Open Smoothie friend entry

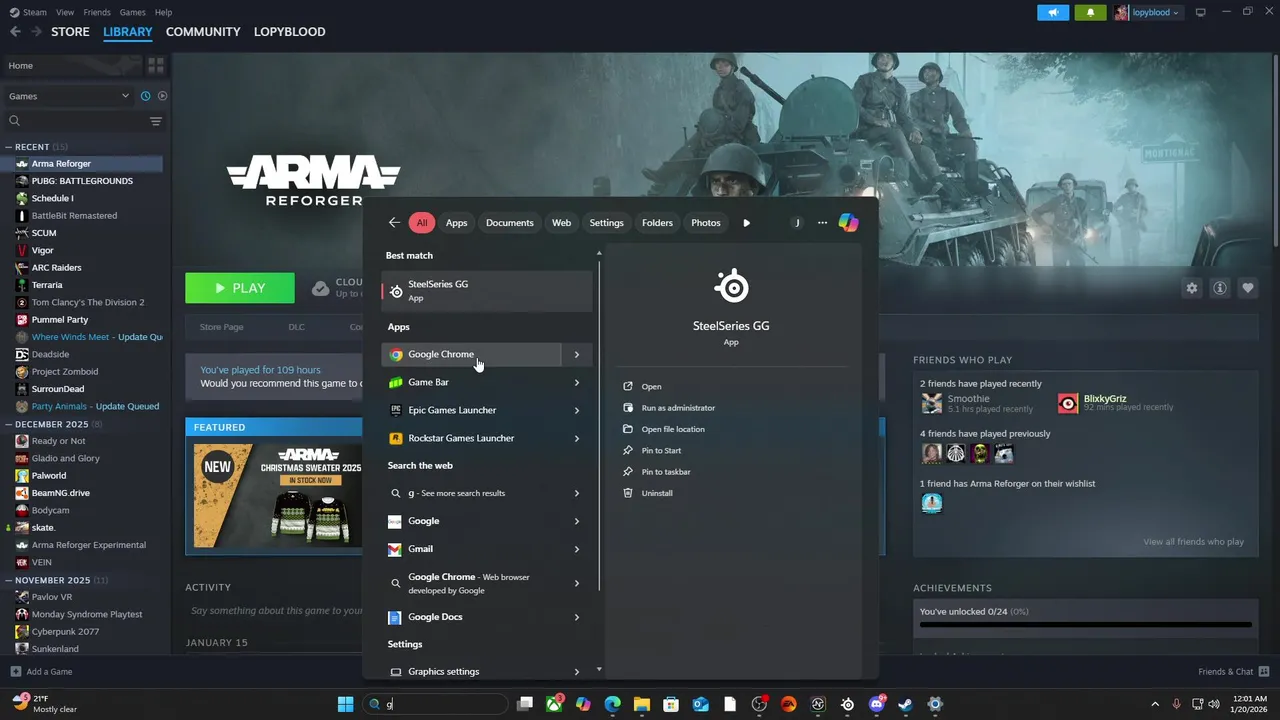tap(977, 403)
